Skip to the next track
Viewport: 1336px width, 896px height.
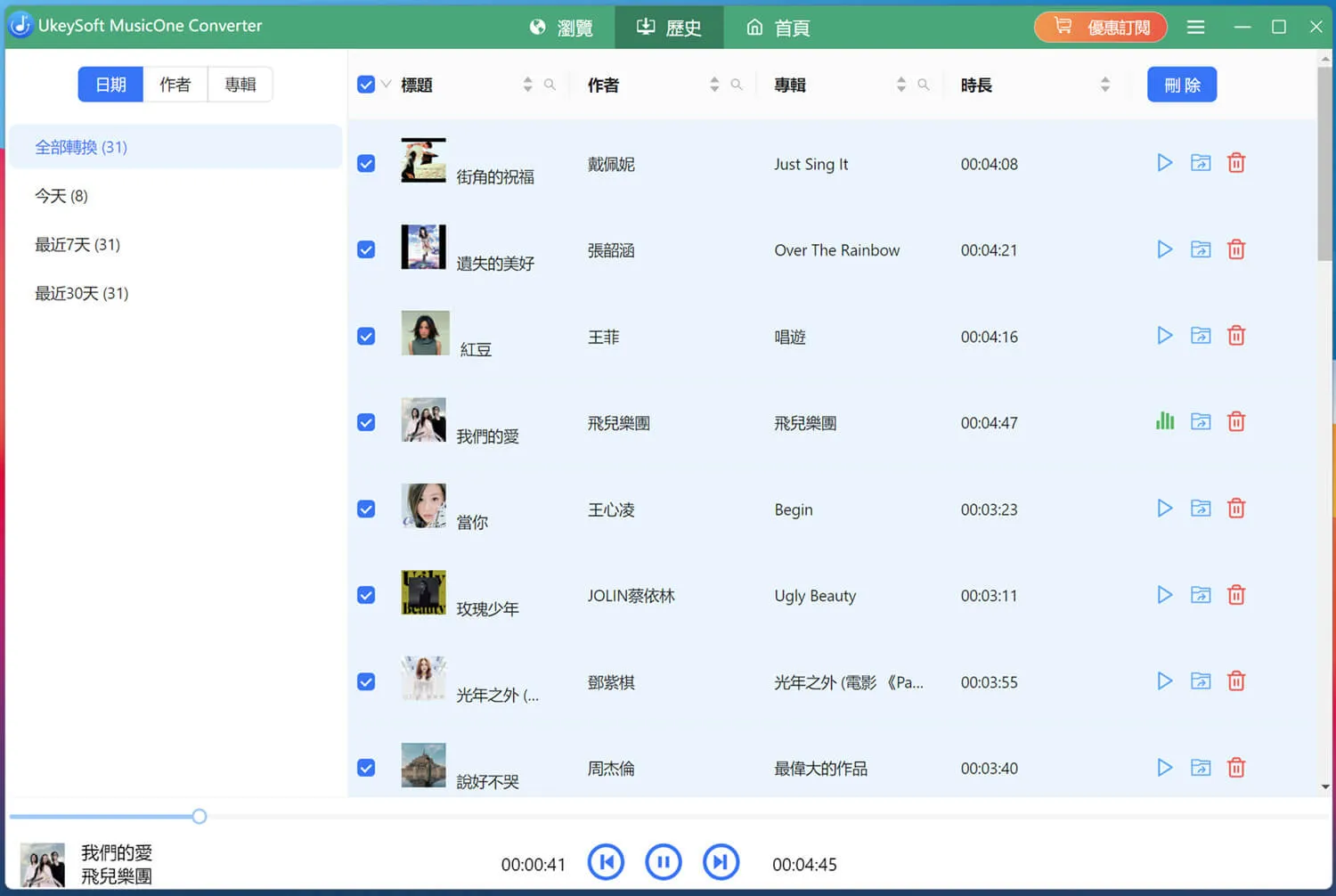click(721, 862)
